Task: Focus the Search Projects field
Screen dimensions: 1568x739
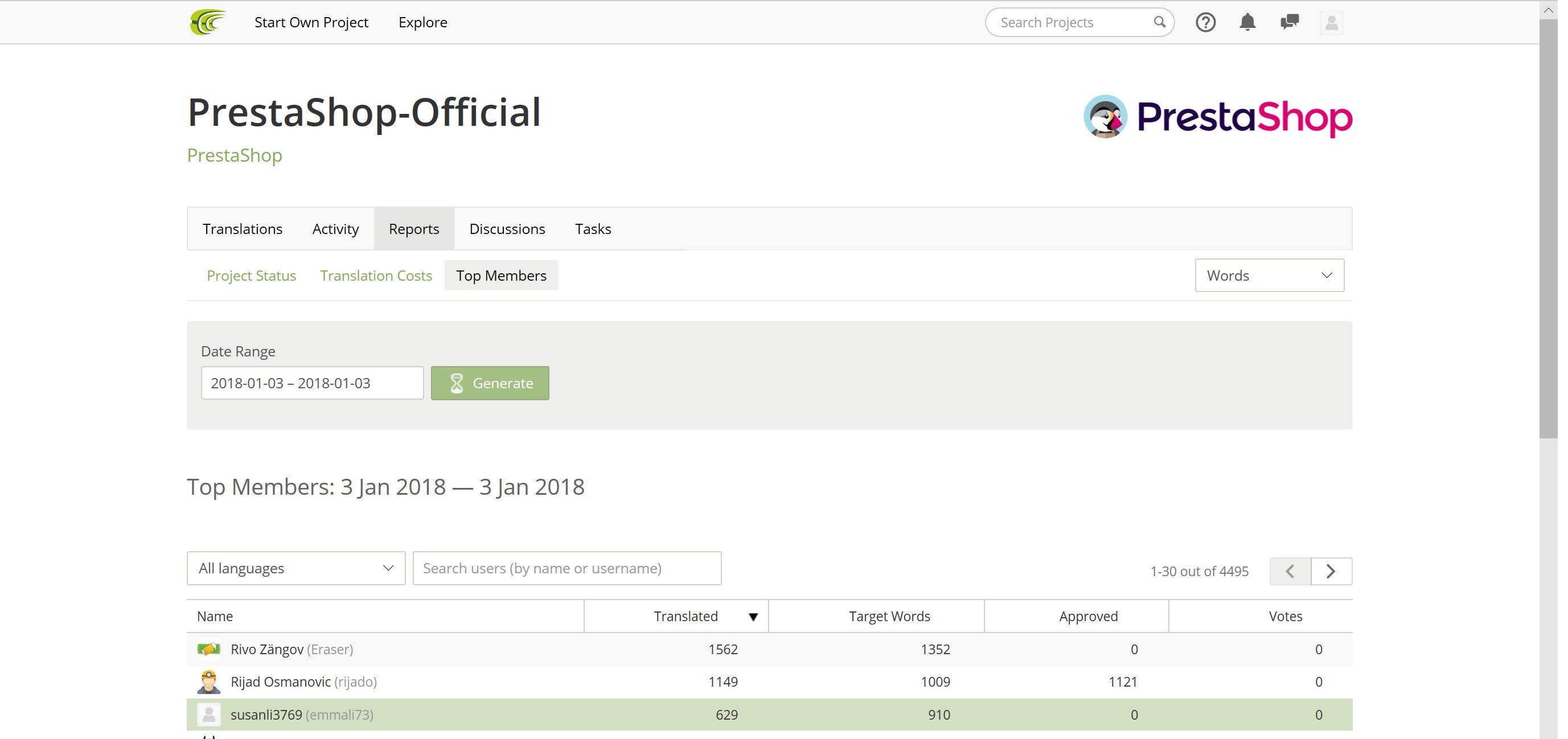Action: click(1081, 23)
